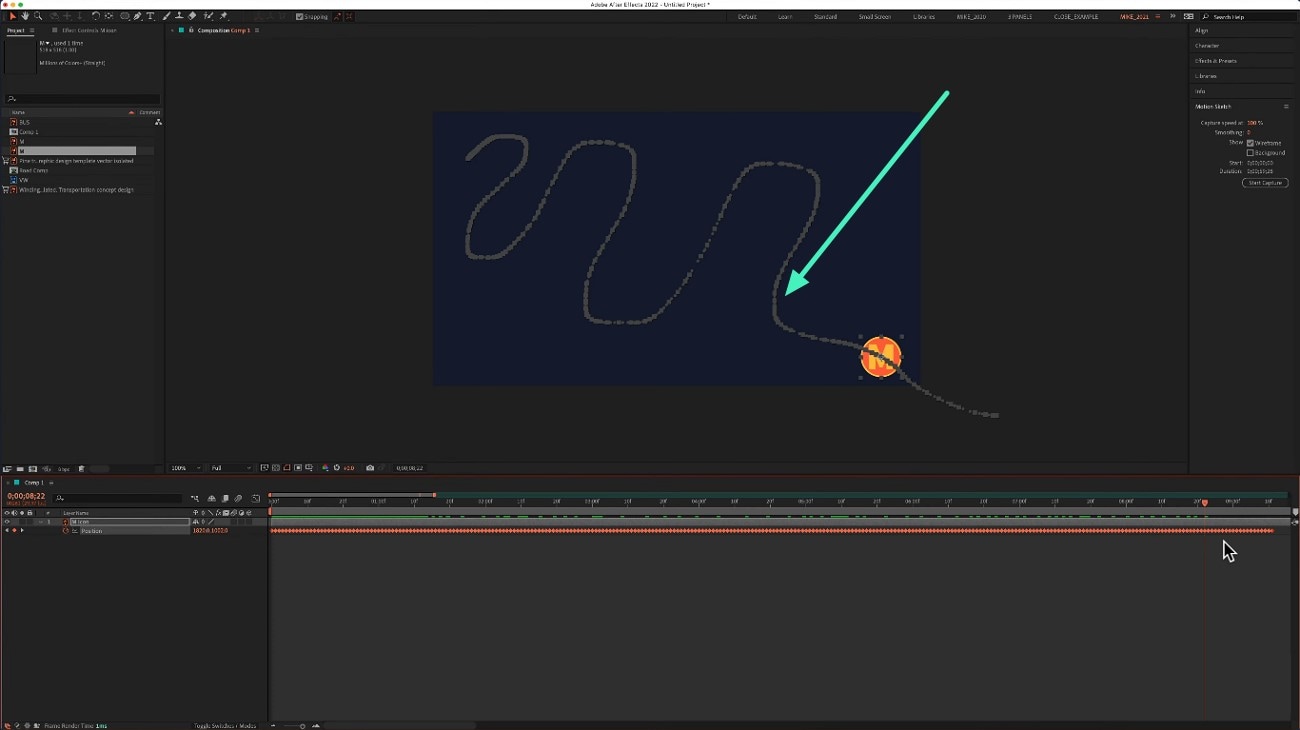Adjust the Capture speed percentage value
The height and width of the screenshot is (730, 1300).
(x=1253, y=122)
